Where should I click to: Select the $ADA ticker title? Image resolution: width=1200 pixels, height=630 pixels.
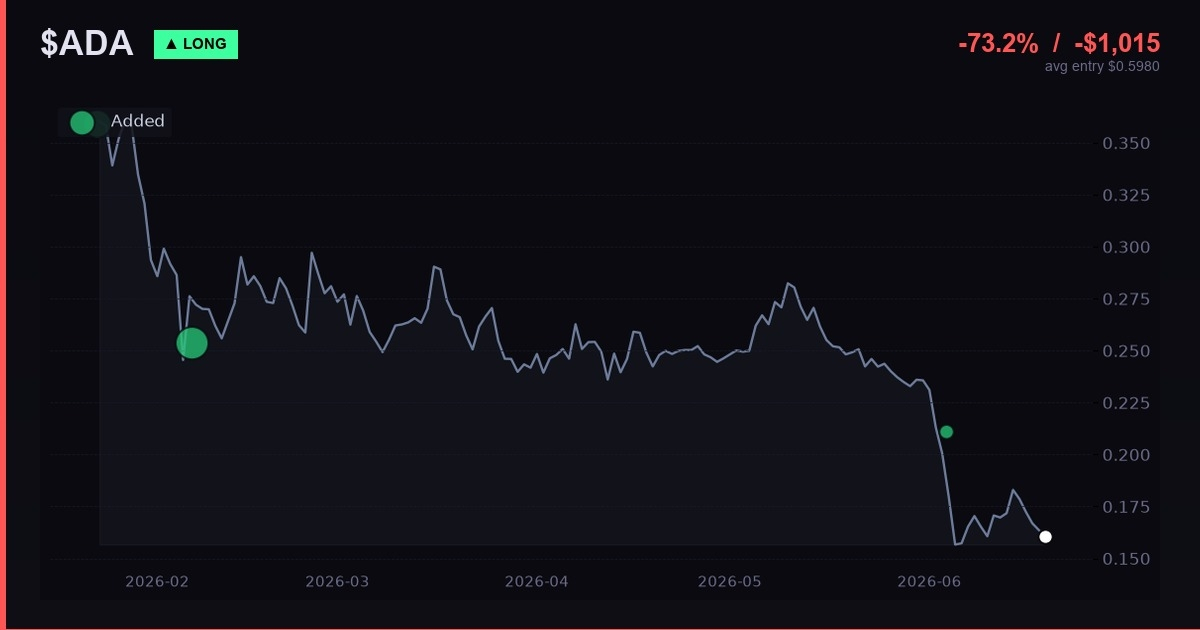pyautogui.click(x=87, y=44)
